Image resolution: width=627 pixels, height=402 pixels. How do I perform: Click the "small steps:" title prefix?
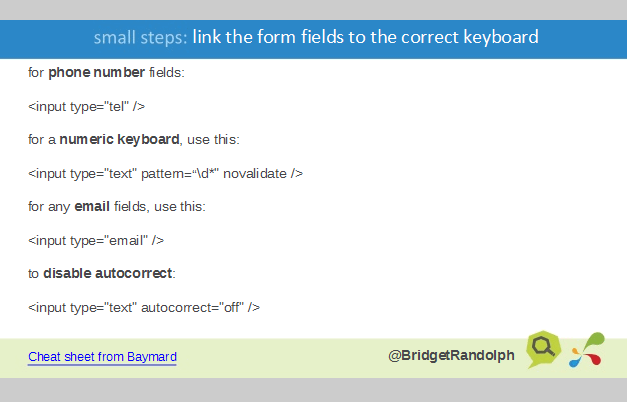coord(140,38)
